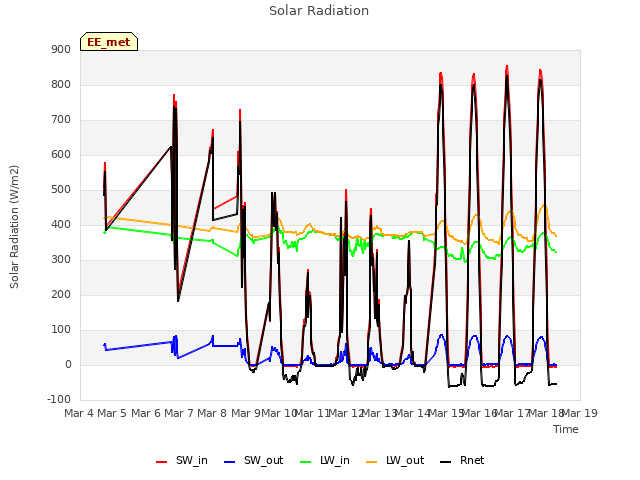640x480 pixels.
Task: Click the Mar 5 x-axis tick label
Action: (x=113, y=413)
